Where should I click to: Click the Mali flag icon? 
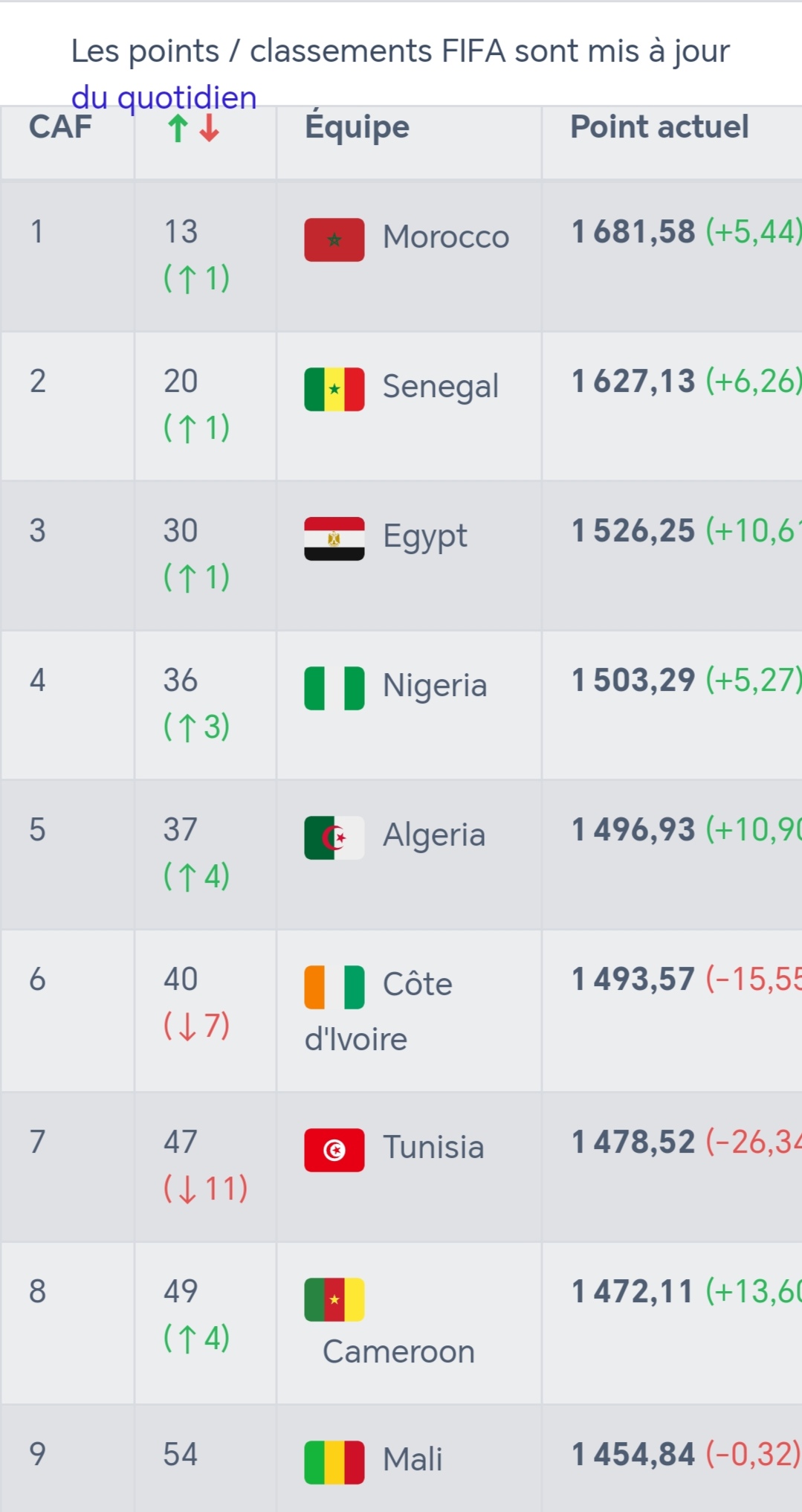click(334, 1462)
